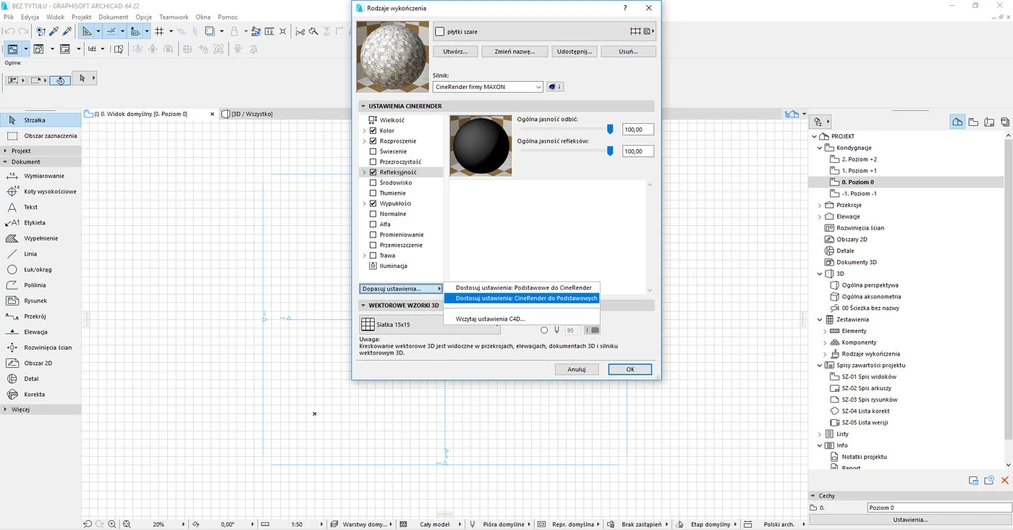Open the Dopasuj ustawienia dropdown button
Viewport: 1013px width, 530px height.
pyautogui.click(x=401, y=289)
